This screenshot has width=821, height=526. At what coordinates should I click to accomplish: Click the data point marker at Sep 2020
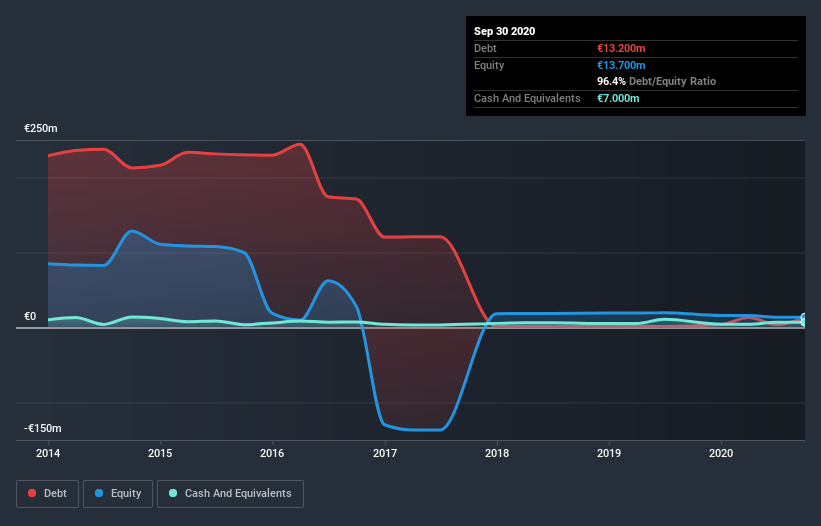click(x=805, y=319)
